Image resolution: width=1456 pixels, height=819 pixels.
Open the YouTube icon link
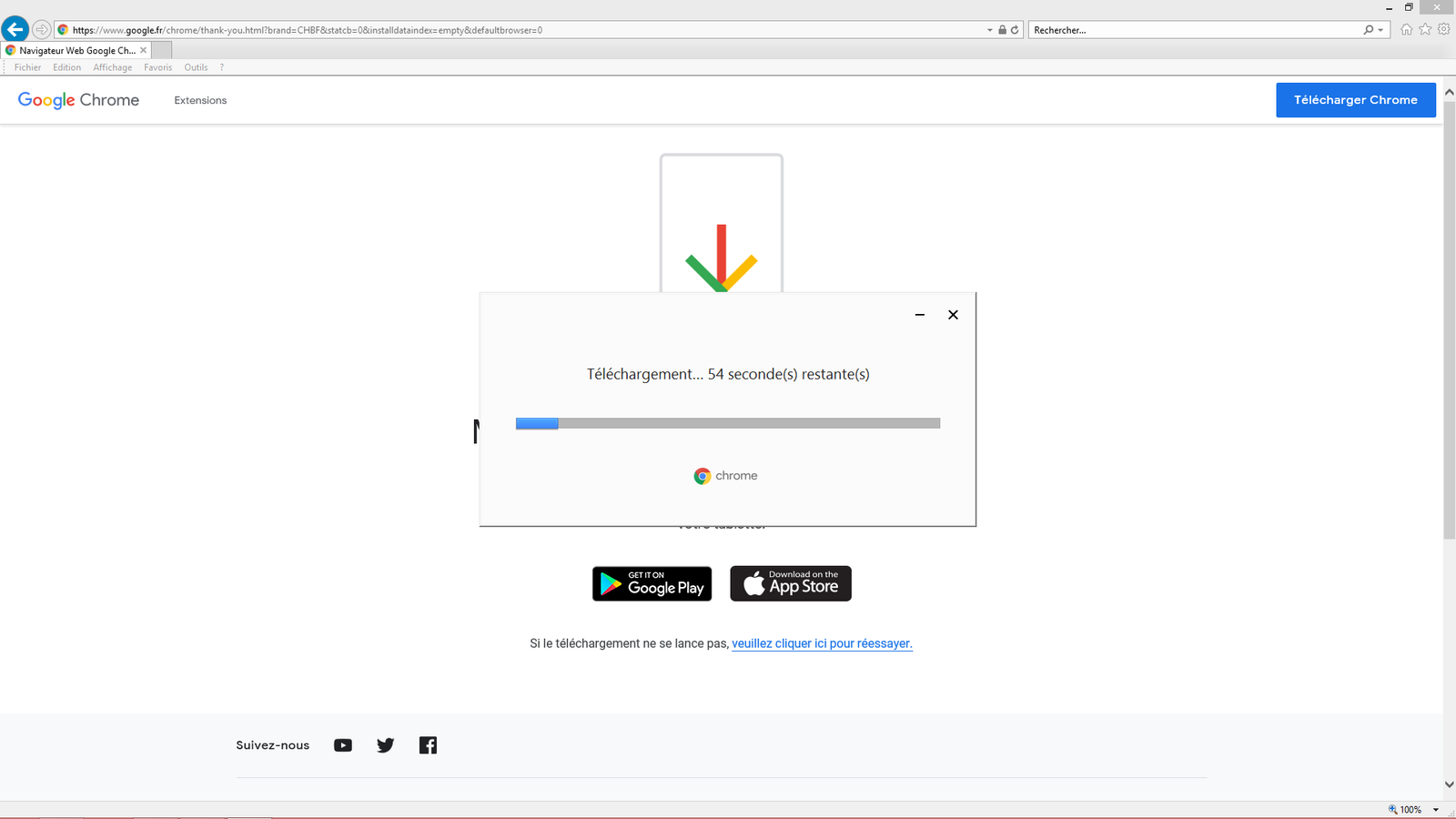[x=343, y=745]
